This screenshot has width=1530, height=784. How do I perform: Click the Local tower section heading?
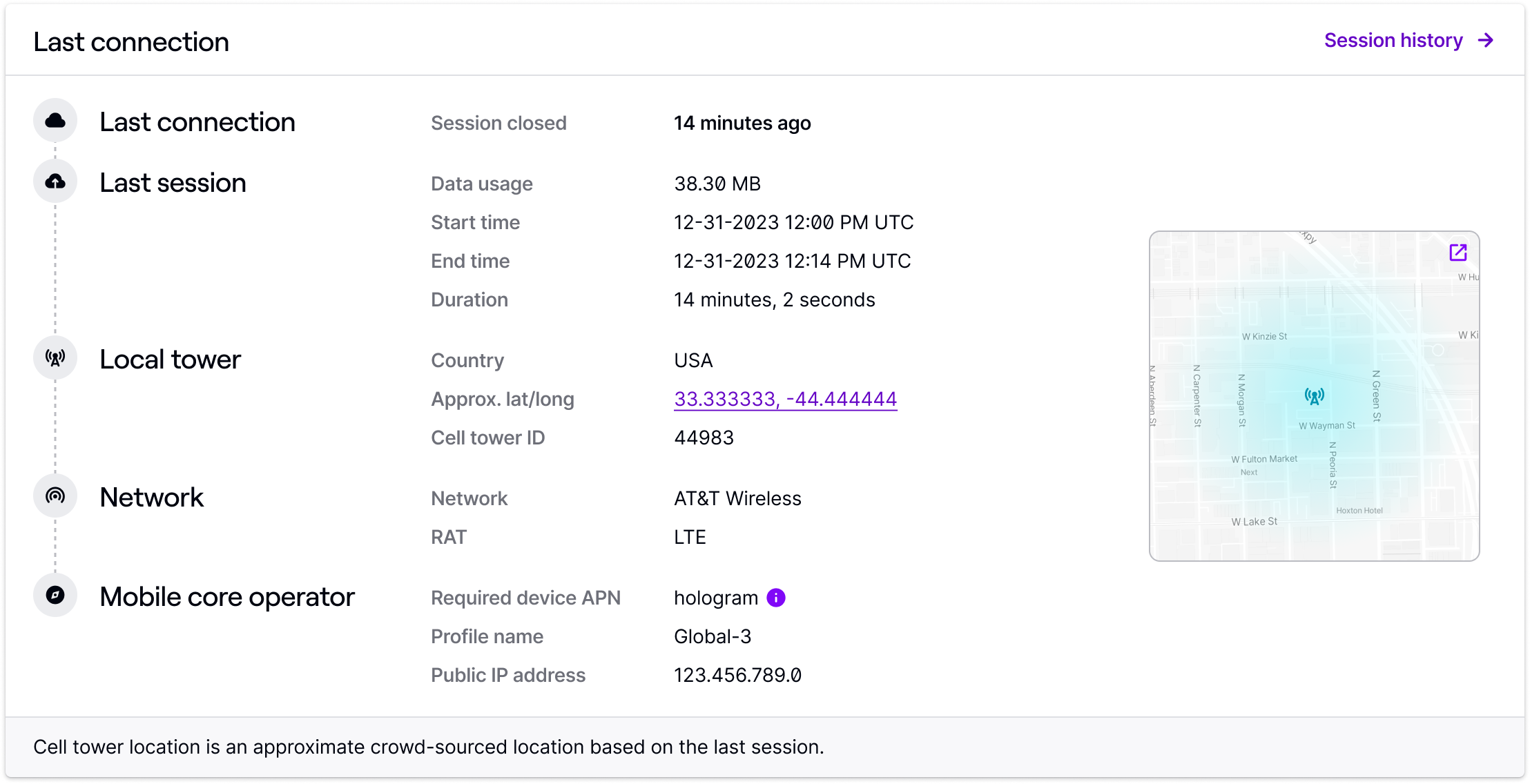(x=170, y=359)
